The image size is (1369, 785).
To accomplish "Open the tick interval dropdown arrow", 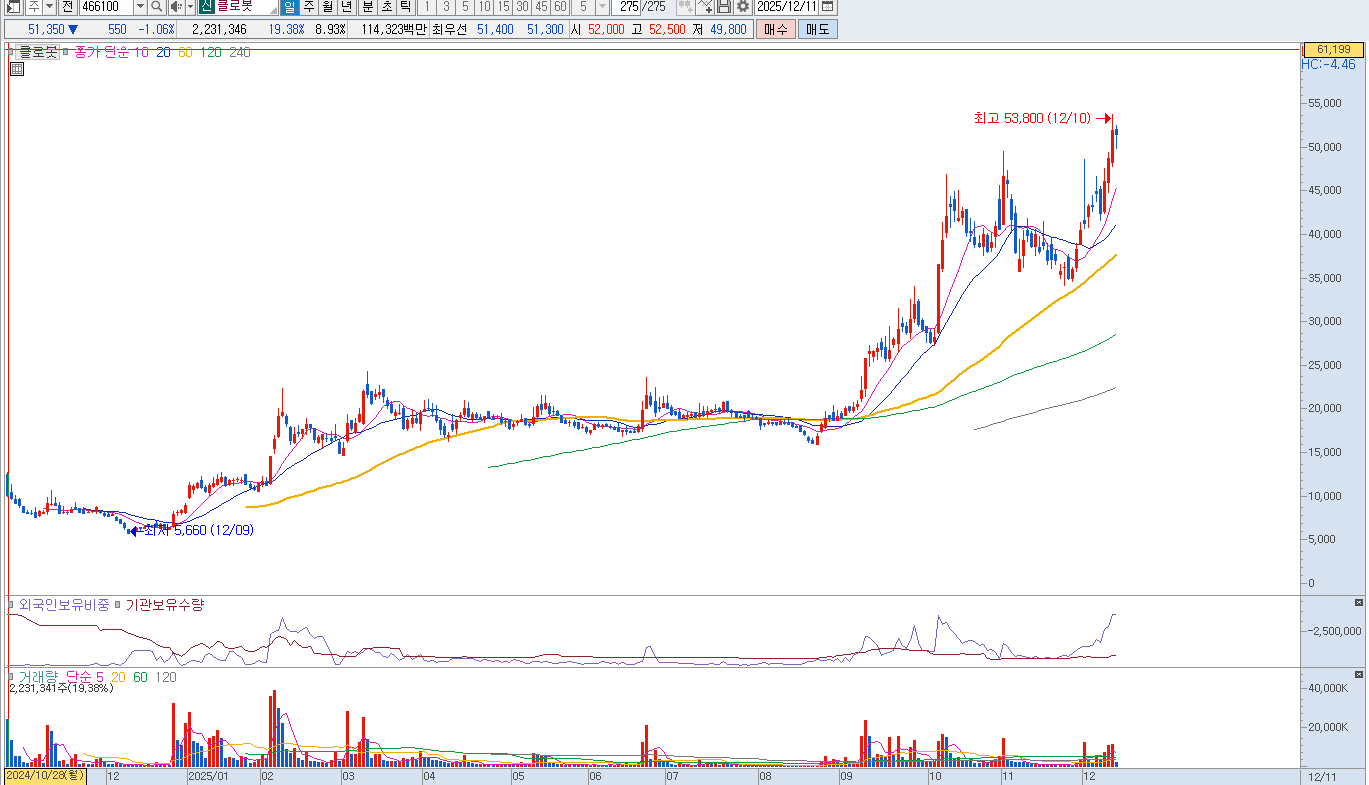I will point(602,7).
